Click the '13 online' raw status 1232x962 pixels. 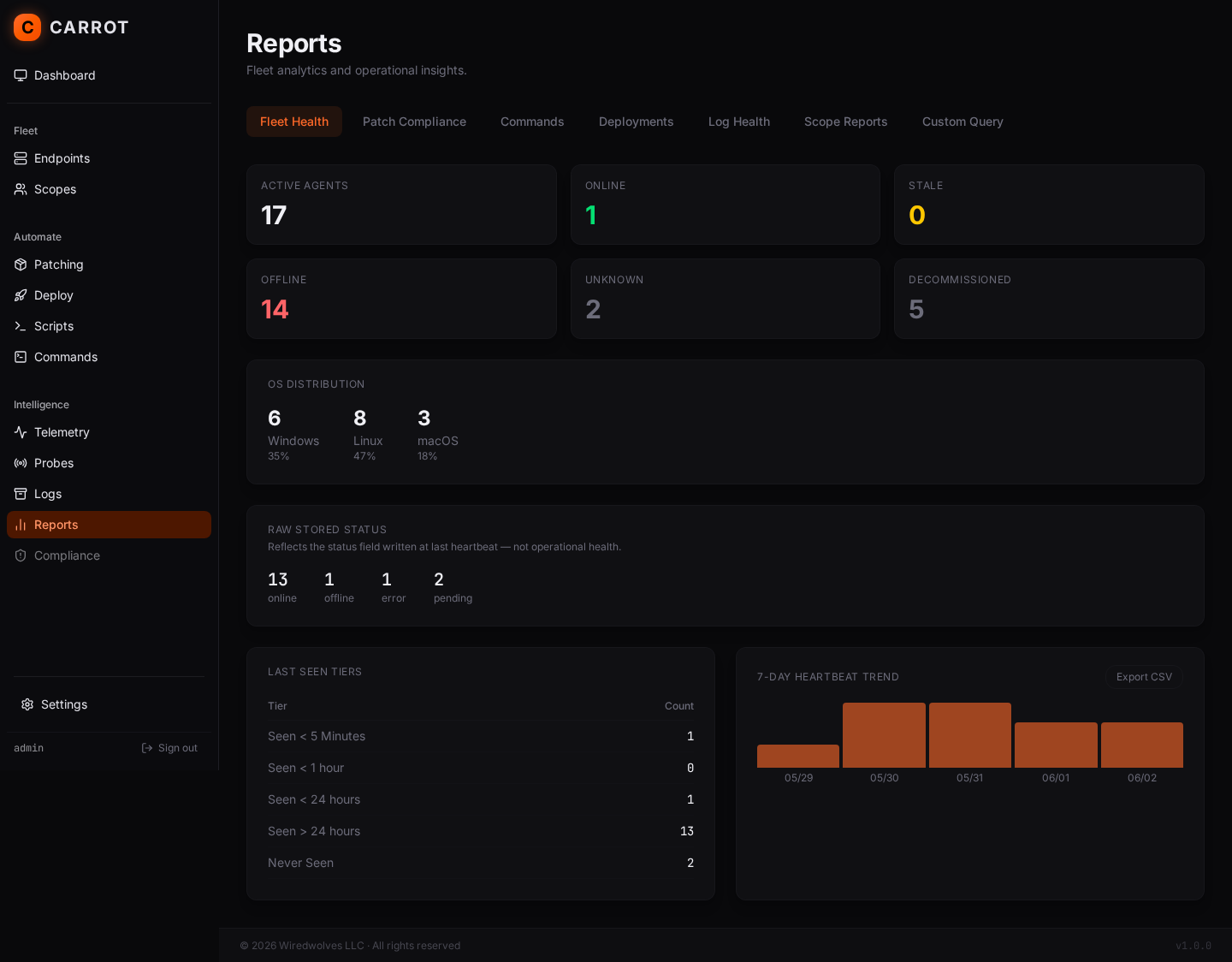[282, 587]
